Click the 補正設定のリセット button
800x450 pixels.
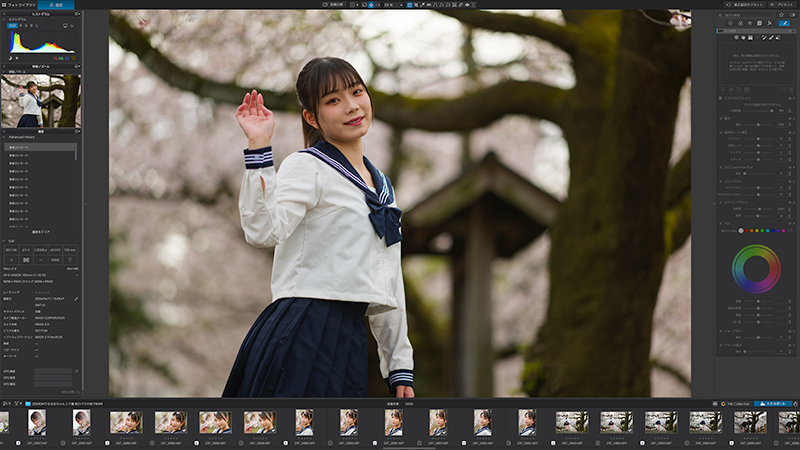click(744, 5)
